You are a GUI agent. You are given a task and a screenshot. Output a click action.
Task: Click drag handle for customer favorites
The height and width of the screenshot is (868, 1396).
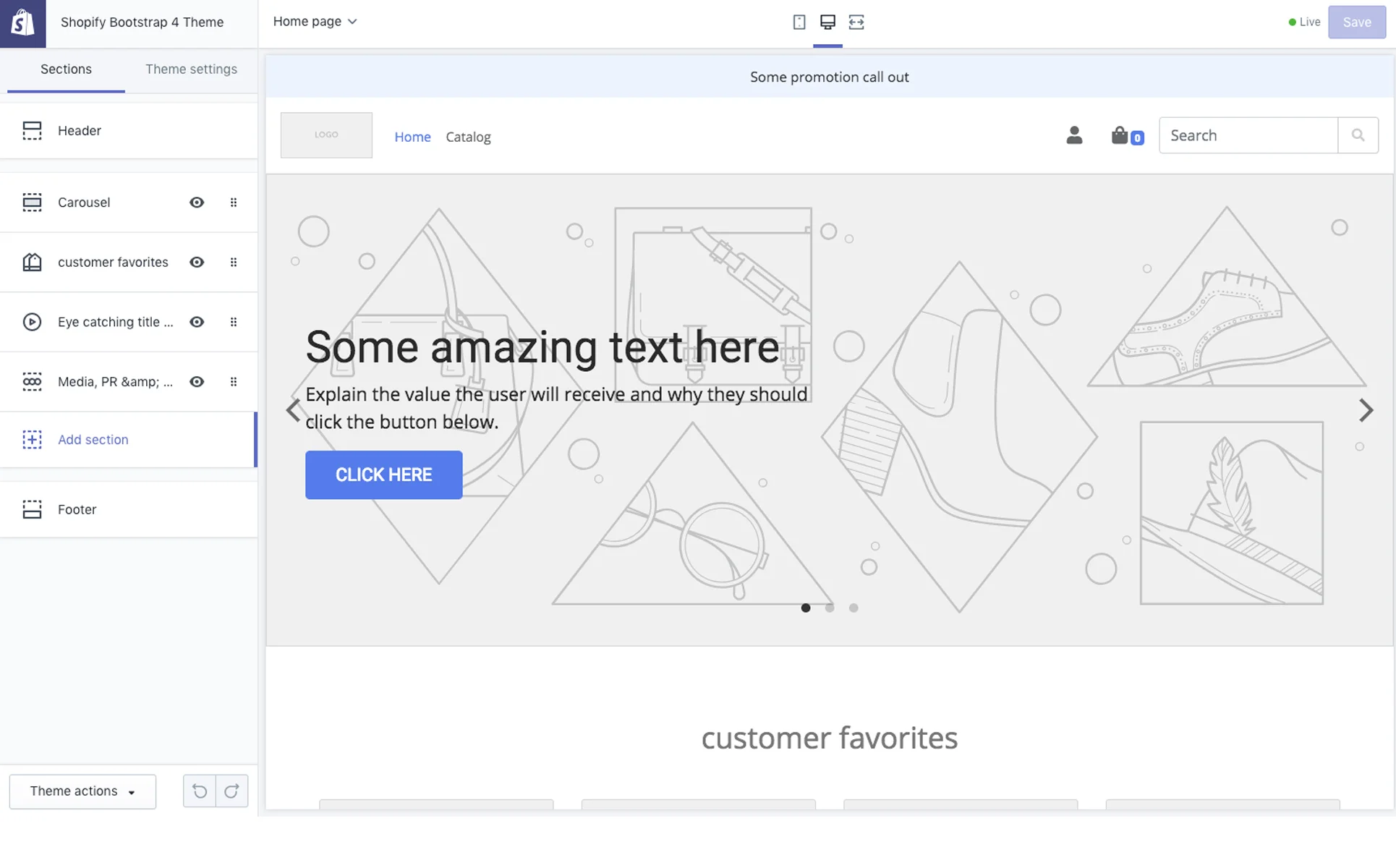click(233, 262)
